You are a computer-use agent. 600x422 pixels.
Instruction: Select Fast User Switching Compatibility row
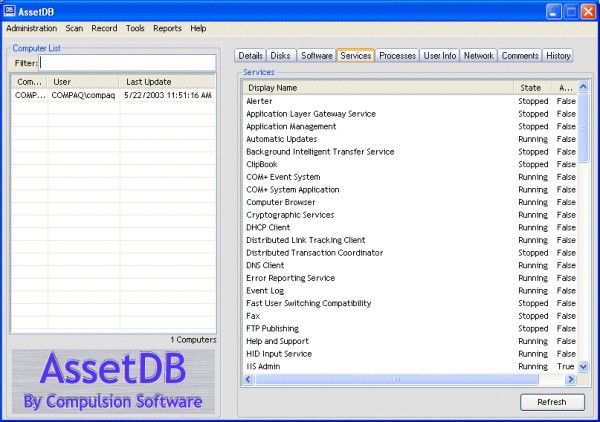(410, 303)
